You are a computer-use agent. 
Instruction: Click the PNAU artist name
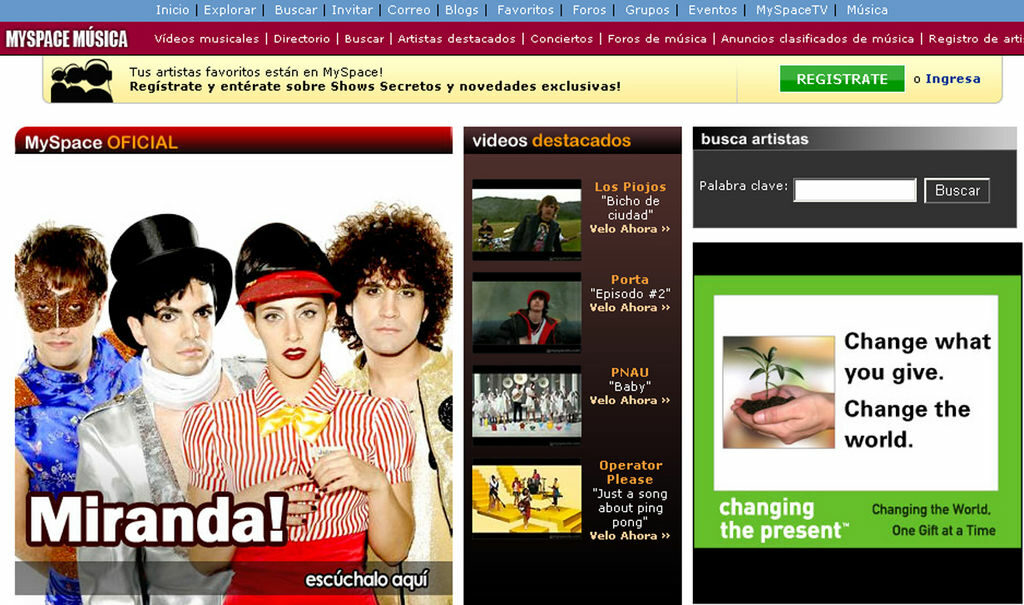(x=630, y=372)
